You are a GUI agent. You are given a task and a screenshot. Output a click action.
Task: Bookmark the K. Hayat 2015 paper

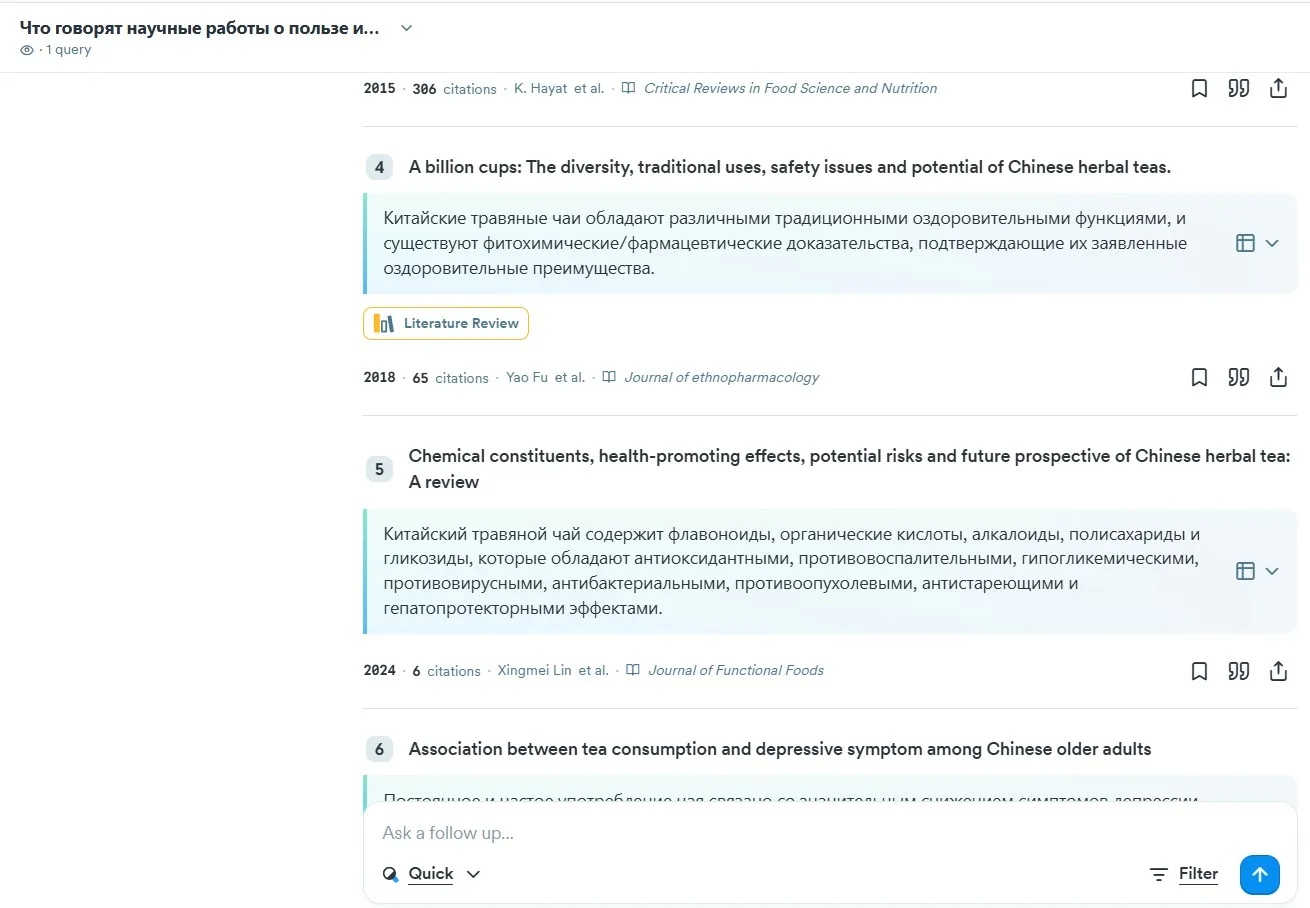click(x=1199, y=88)
